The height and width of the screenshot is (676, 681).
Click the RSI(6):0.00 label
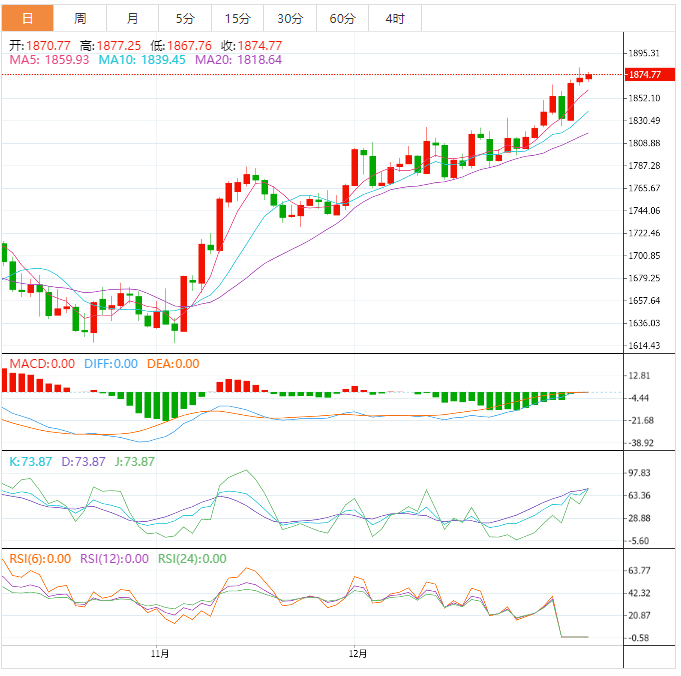pyautogui.click(x=40, y=559)
